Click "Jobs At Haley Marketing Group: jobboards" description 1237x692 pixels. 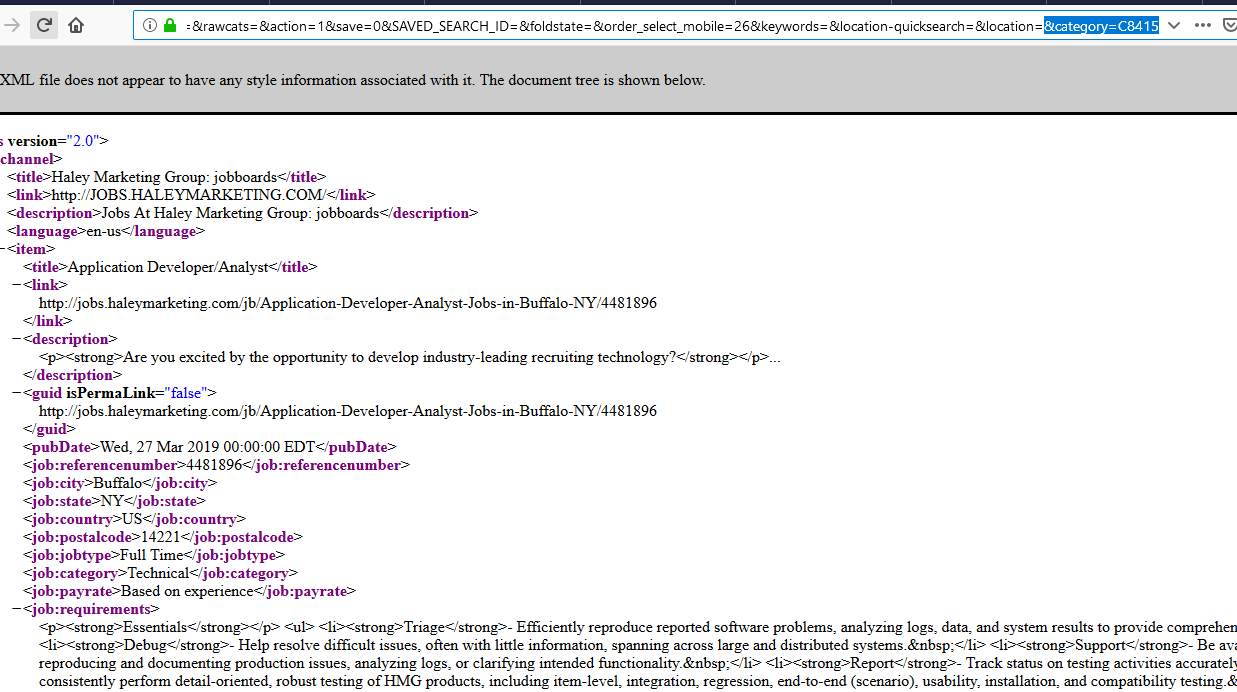[241, 213]
